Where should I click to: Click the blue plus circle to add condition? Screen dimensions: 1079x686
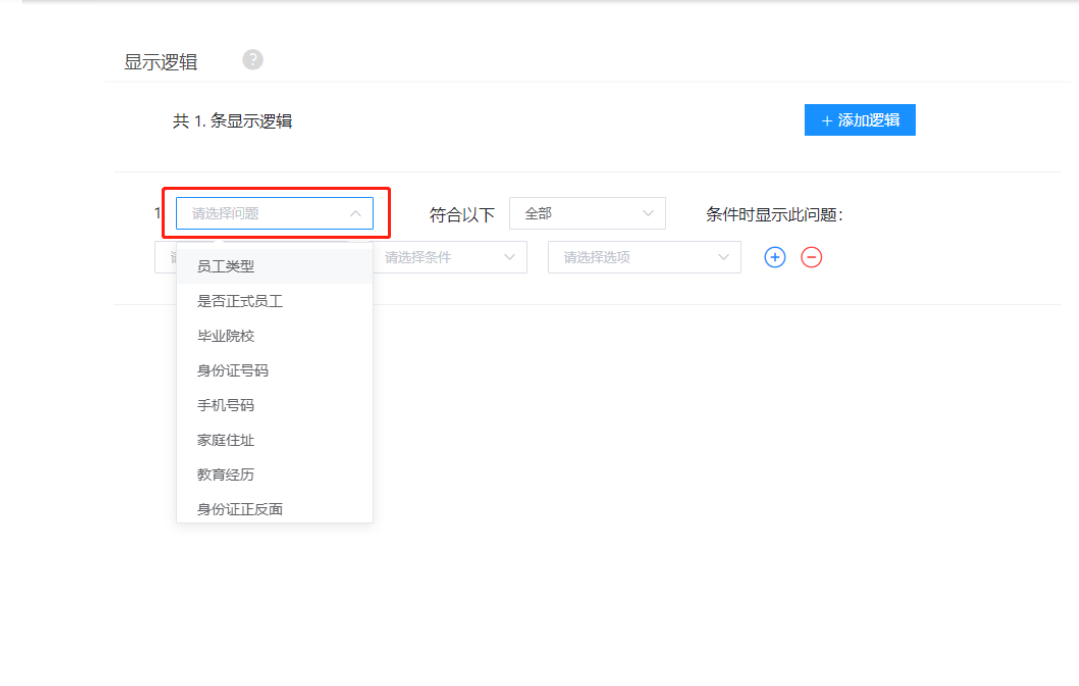(775, 257)
